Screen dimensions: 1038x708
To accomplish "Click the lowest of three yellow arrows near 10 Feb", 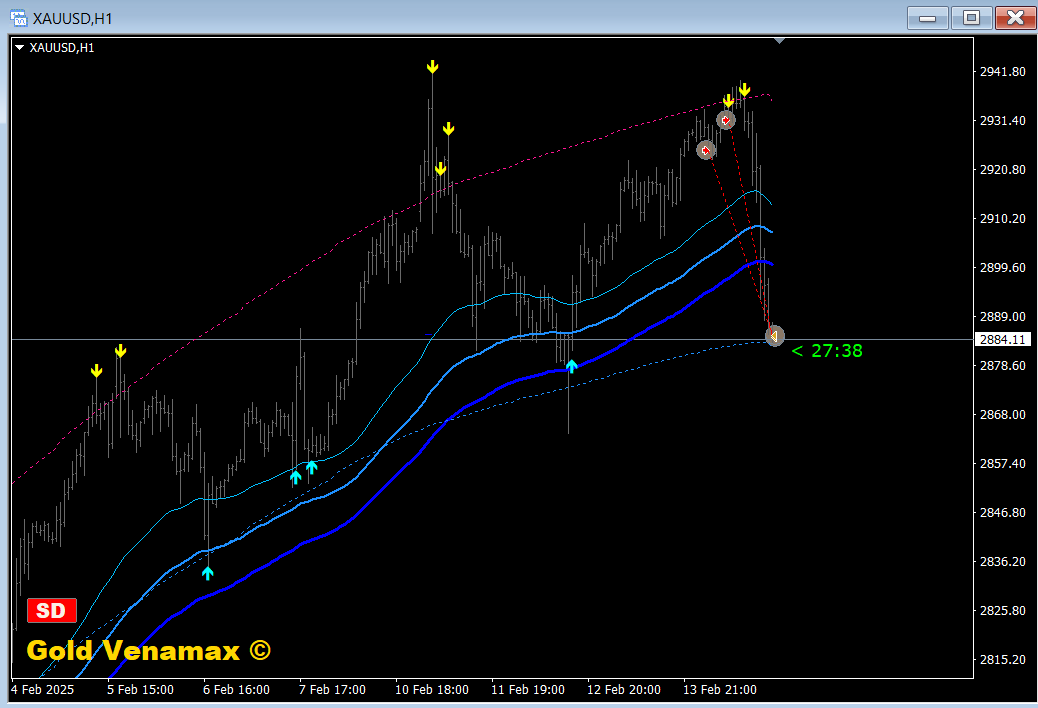I will (x=440, y=169).
